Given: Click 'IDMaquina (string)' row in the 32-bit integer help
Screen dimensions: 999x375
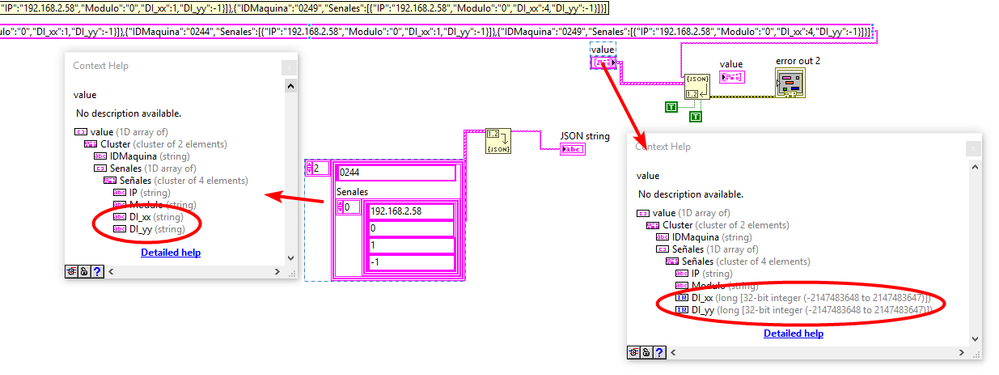Looking at the screenshot, I should pos(703,237).
